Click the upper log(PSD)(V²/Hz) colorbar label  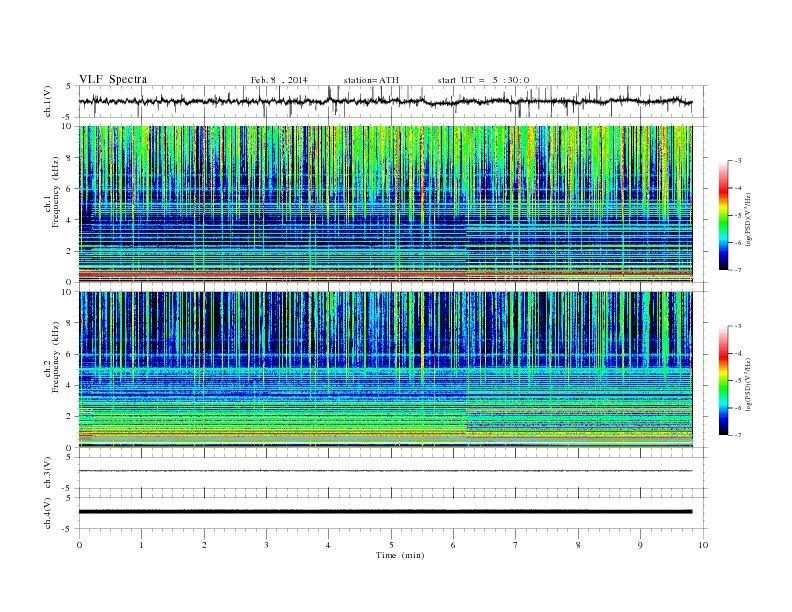[x=749, y=220]
